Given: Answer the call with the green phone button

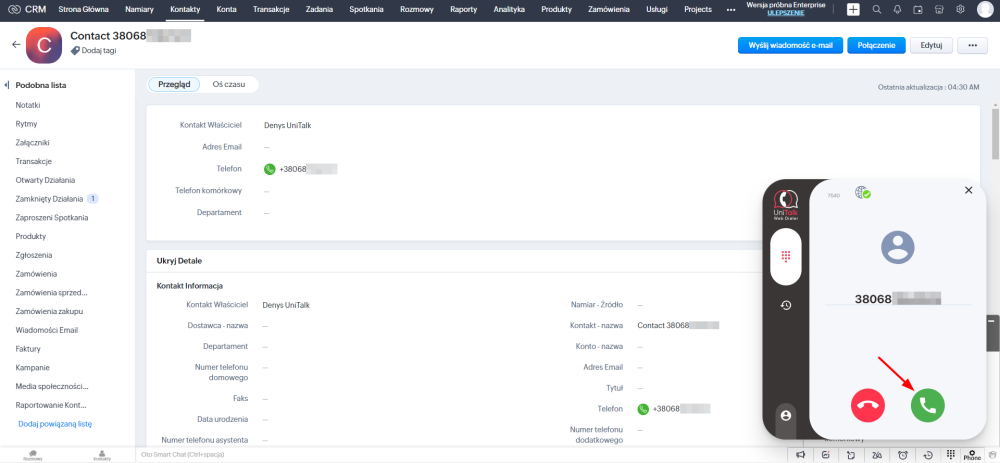Looking at the screenshot, I should coord(927,405).
